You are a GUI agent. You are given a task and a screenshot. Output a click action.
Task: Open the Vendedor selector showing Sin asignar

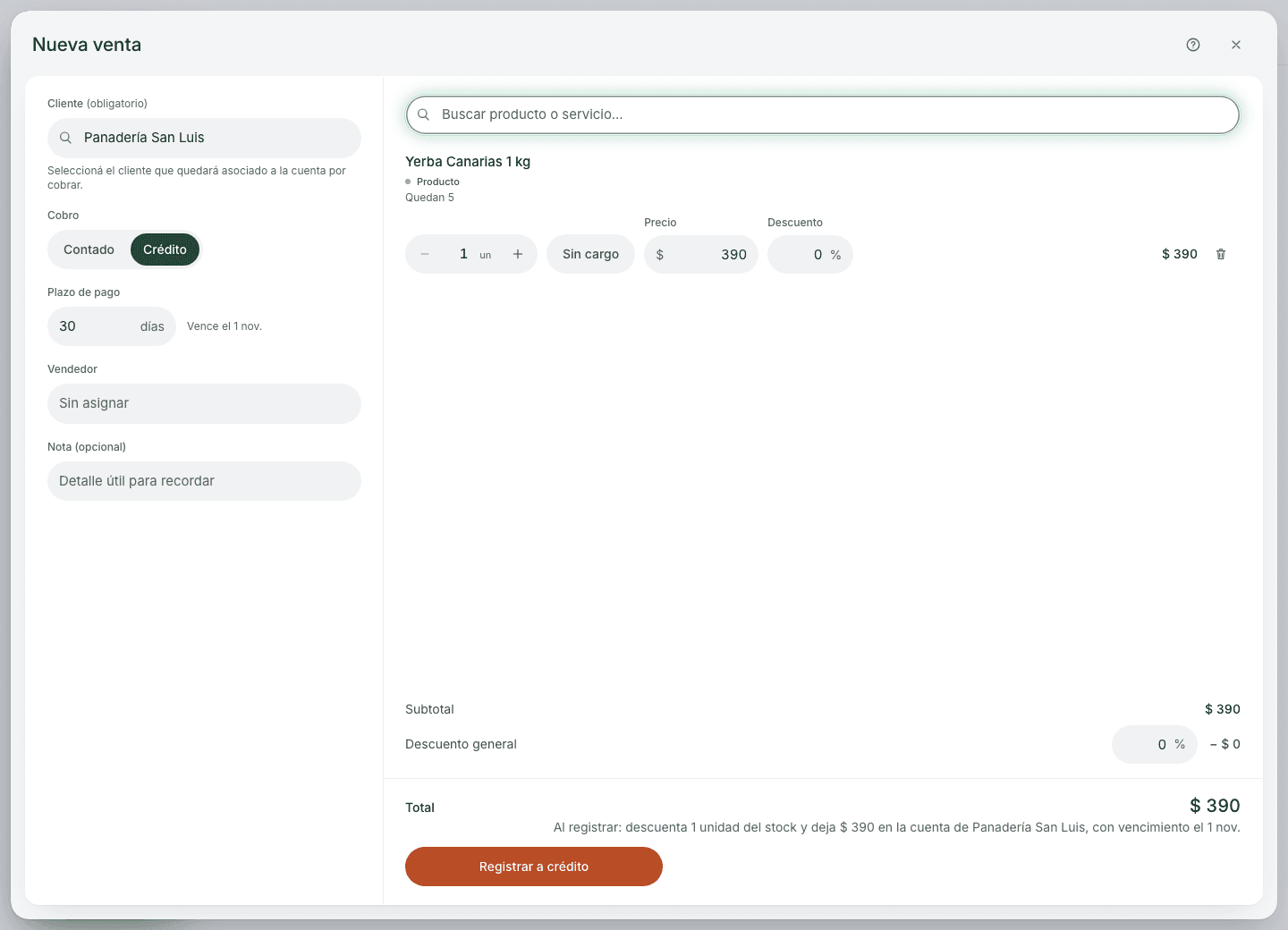(204, 403)
